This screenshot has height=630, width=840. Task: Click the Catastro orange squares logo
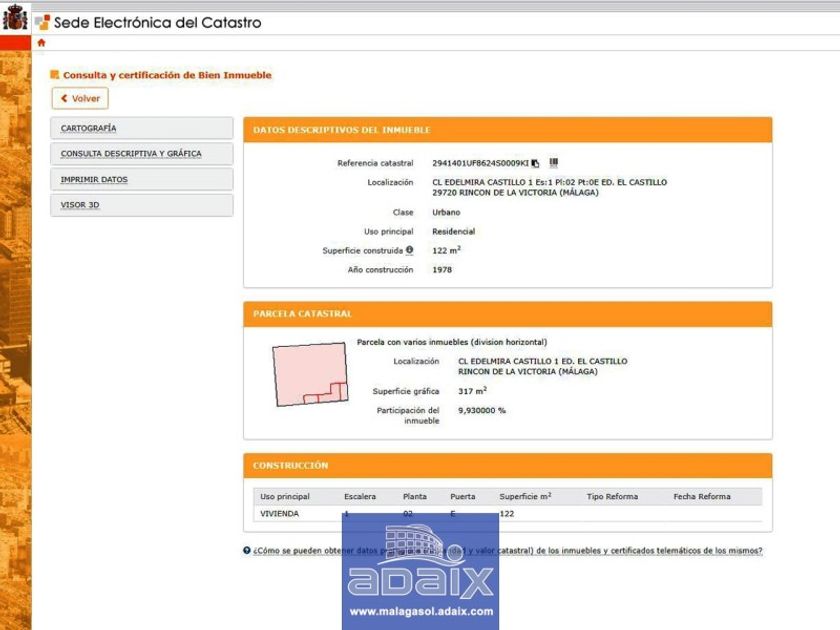tap(42, 22)
